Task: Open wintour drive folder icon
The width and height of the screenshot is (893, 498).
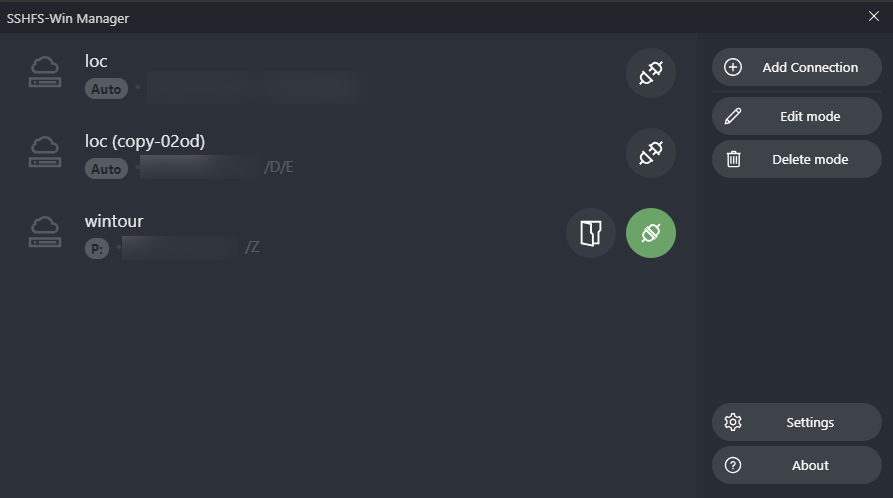Action: click(591, 233)
